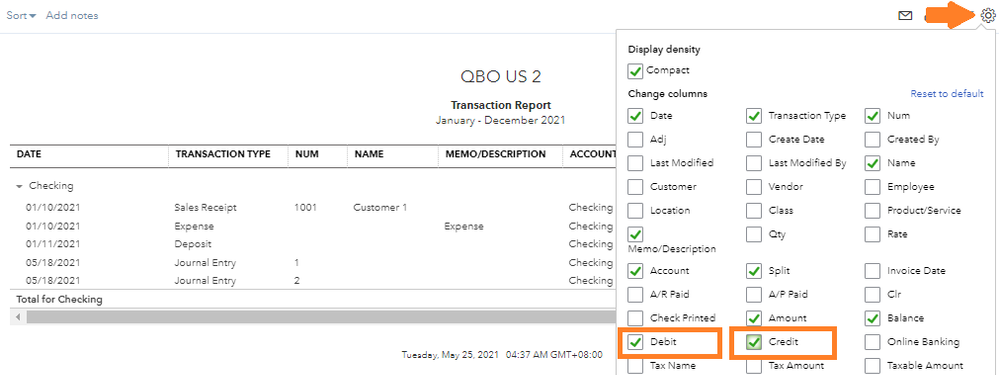This screenshot has height=375, width=999.
Task: Uncheck the Name column checkbox
Action: [x=872, y=164]
